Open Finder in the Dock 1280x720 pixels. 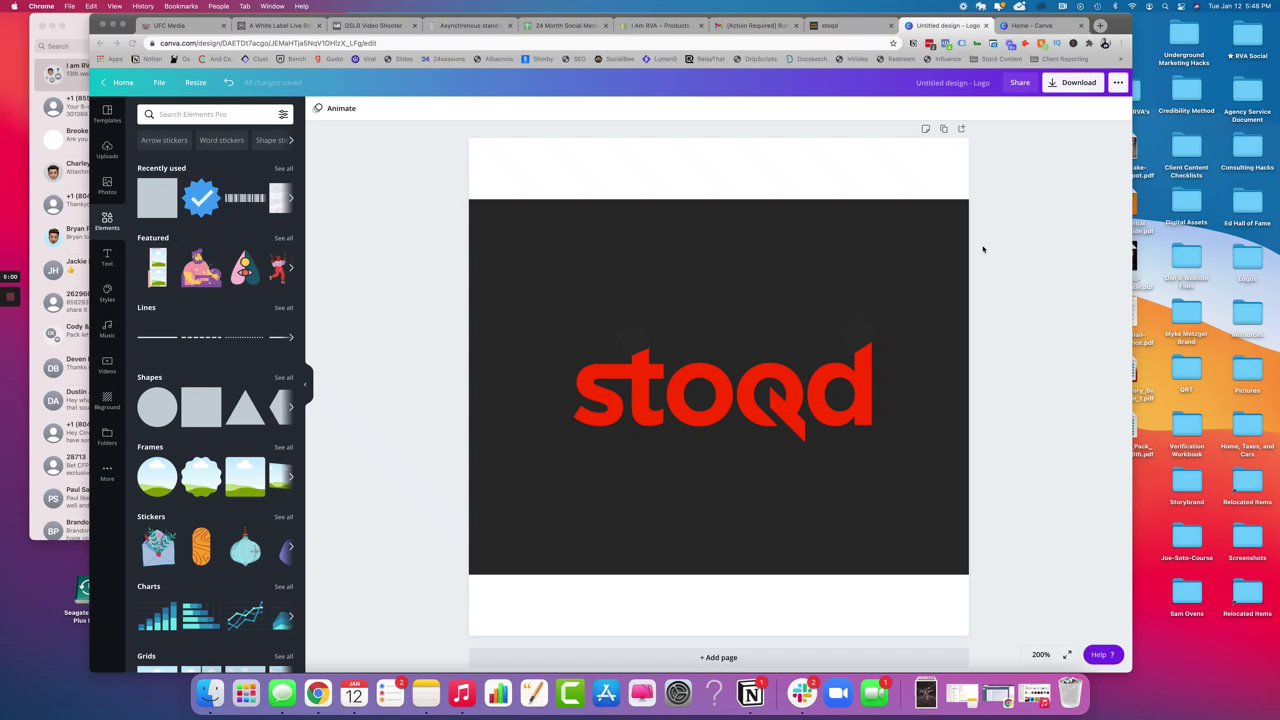point(210,693)
